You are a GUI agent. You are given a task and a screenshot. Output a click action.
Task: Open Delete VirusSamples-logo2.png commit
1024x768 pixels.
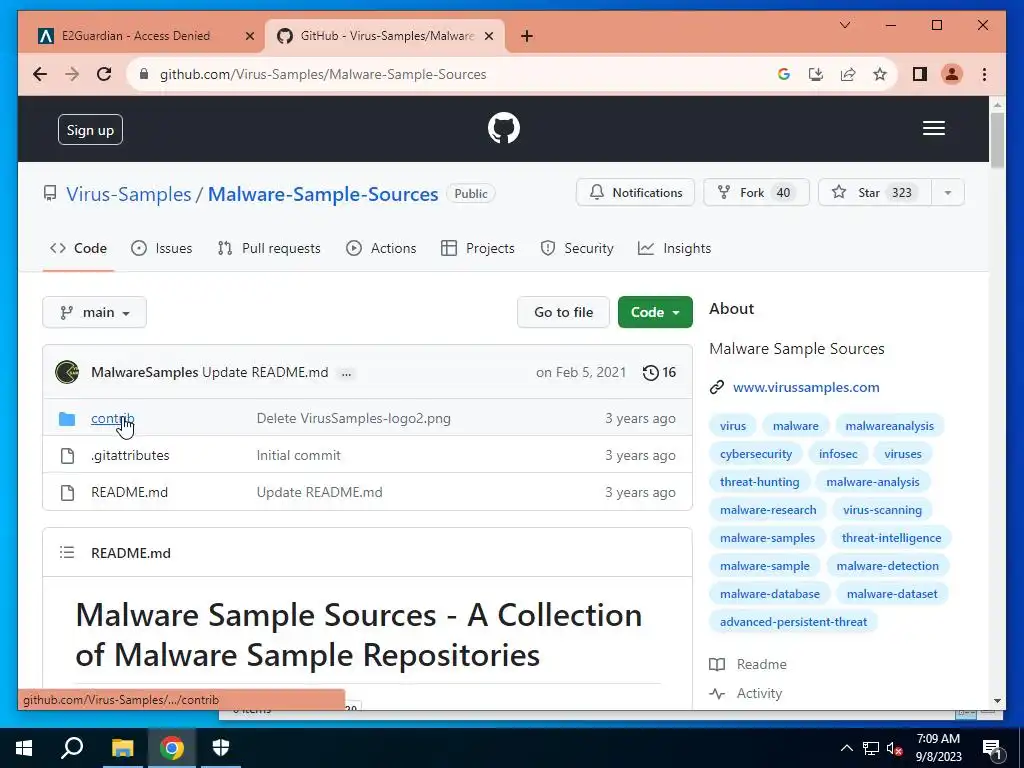click(353, 419)
